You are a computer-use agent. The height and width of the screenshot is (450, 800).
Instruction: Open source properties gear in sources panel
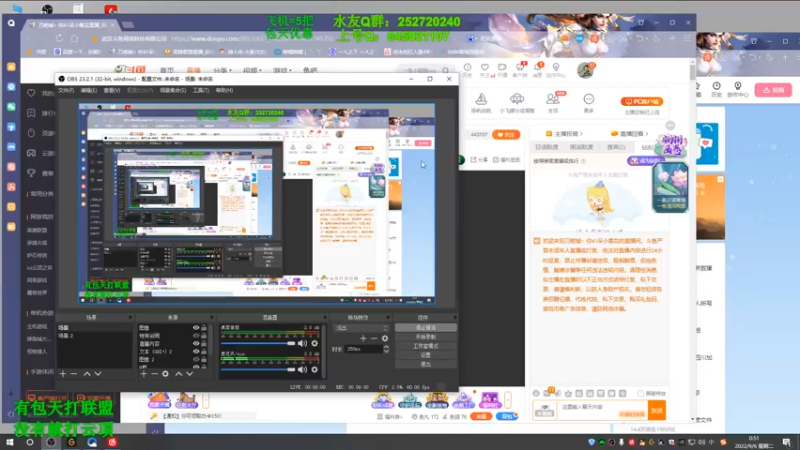click(x=165, y=374)
